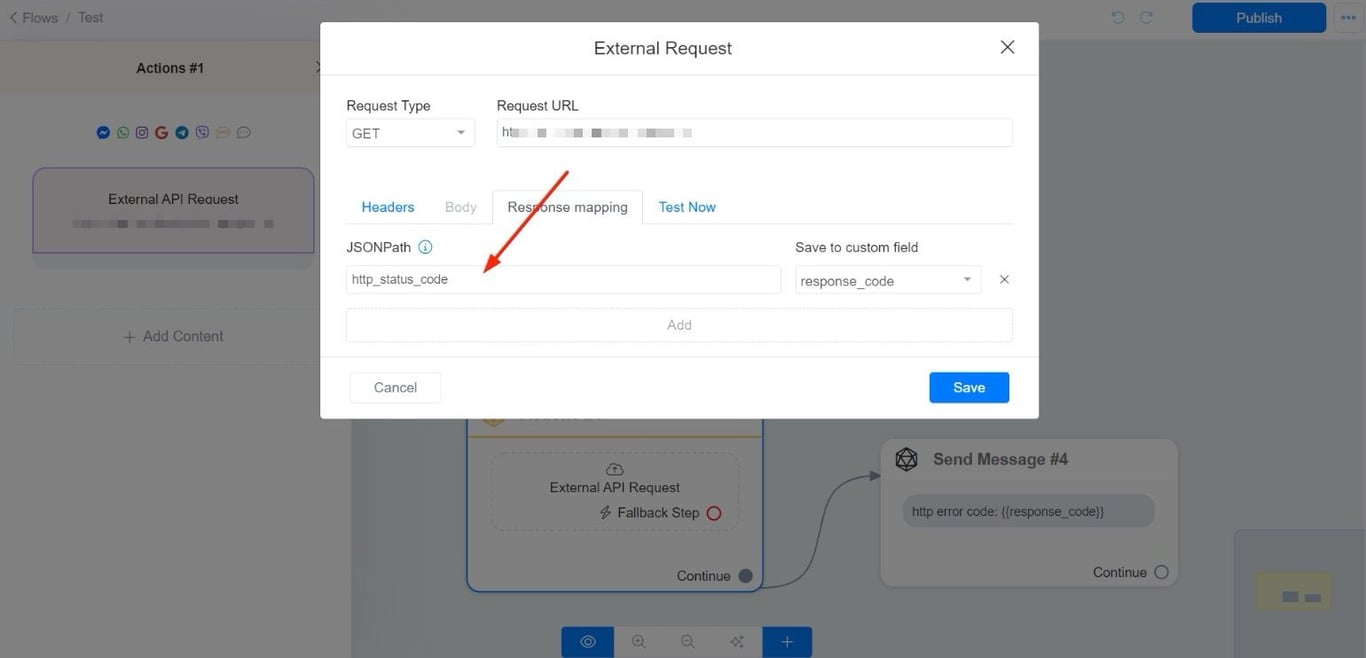Click the Publish button

(x=1259, y=17)
